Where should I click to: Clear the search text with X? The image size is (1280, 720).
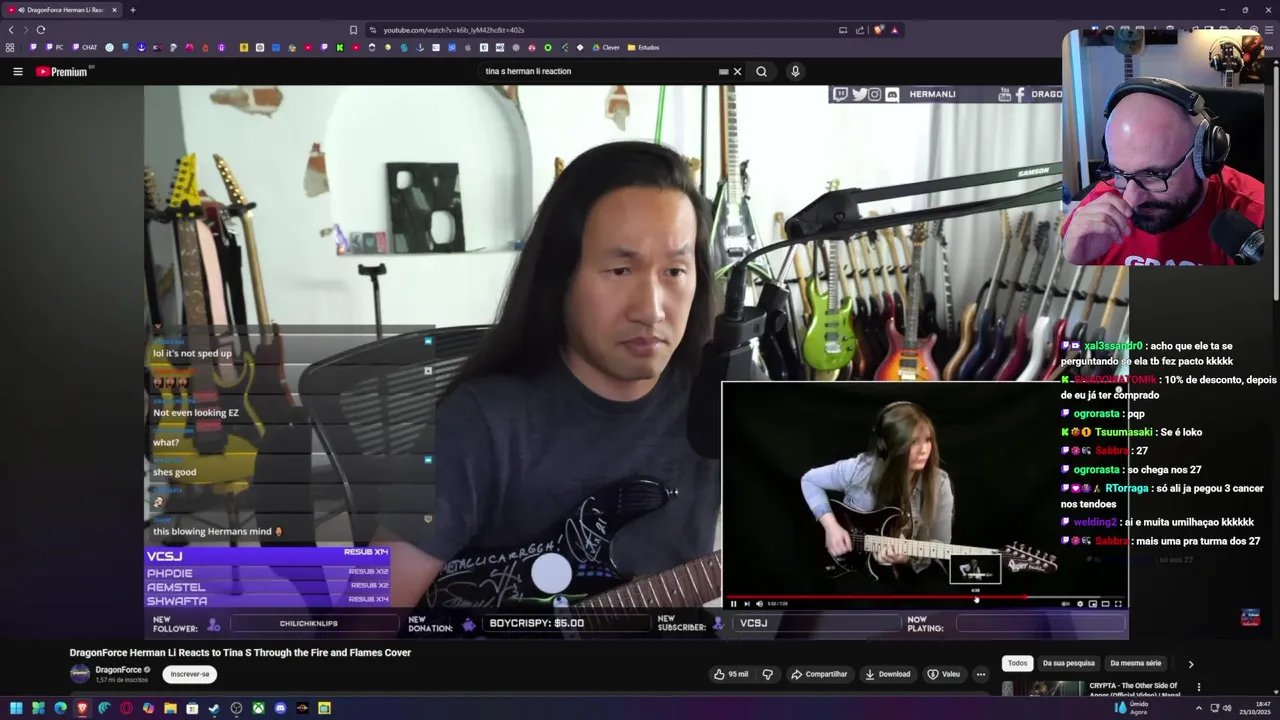click(737, 71)
